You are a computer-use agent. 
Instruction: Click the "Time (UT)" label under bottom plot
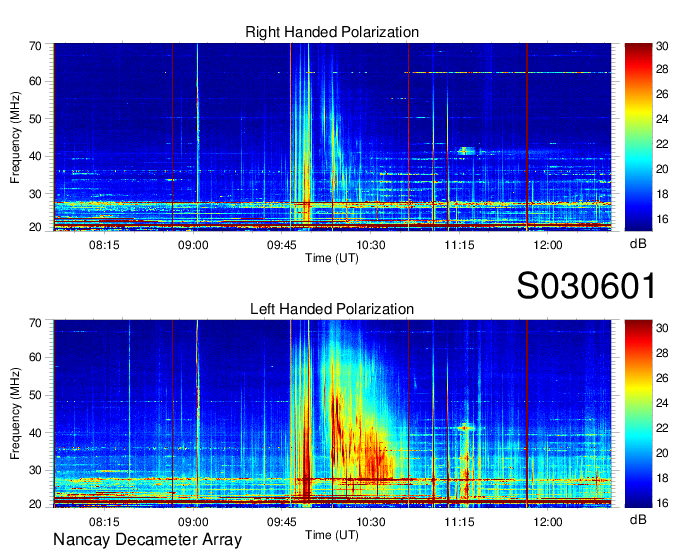332,535
